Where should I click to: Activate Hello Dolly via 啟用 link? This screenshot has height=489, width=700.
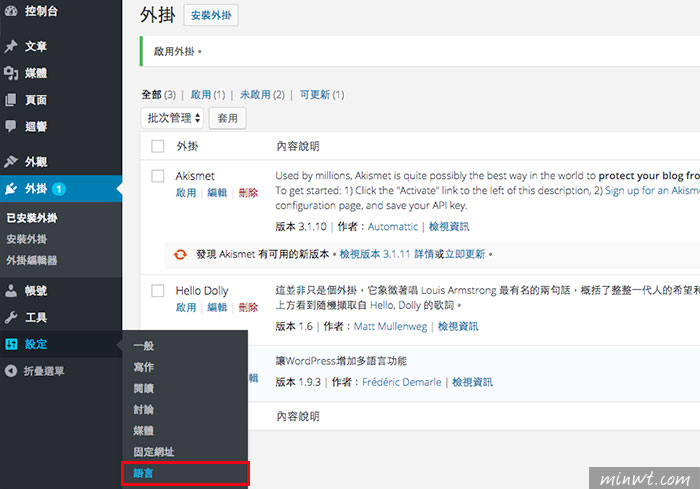186,307
